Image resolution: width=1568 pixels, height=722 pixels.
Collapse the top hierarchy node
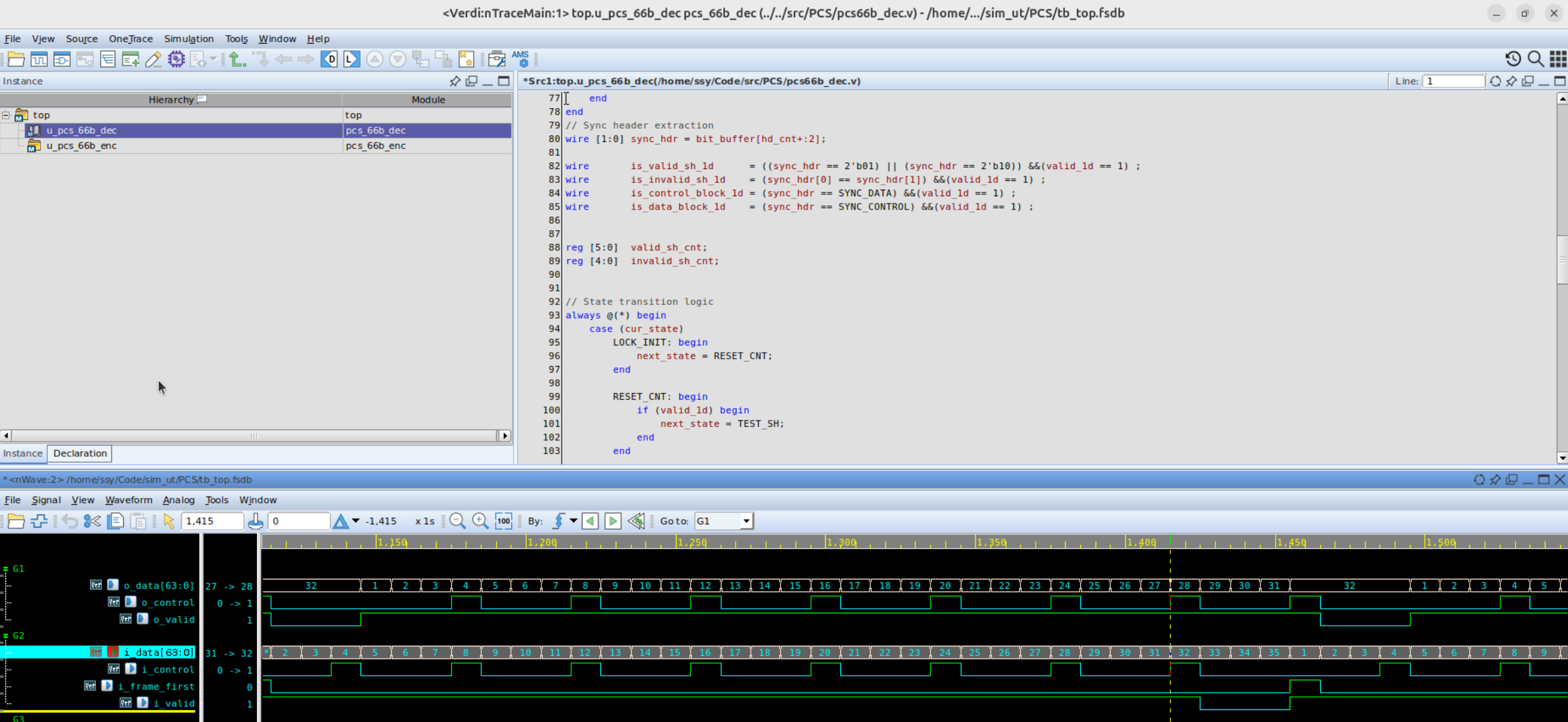pyautogui.click(x=6, y=115)
